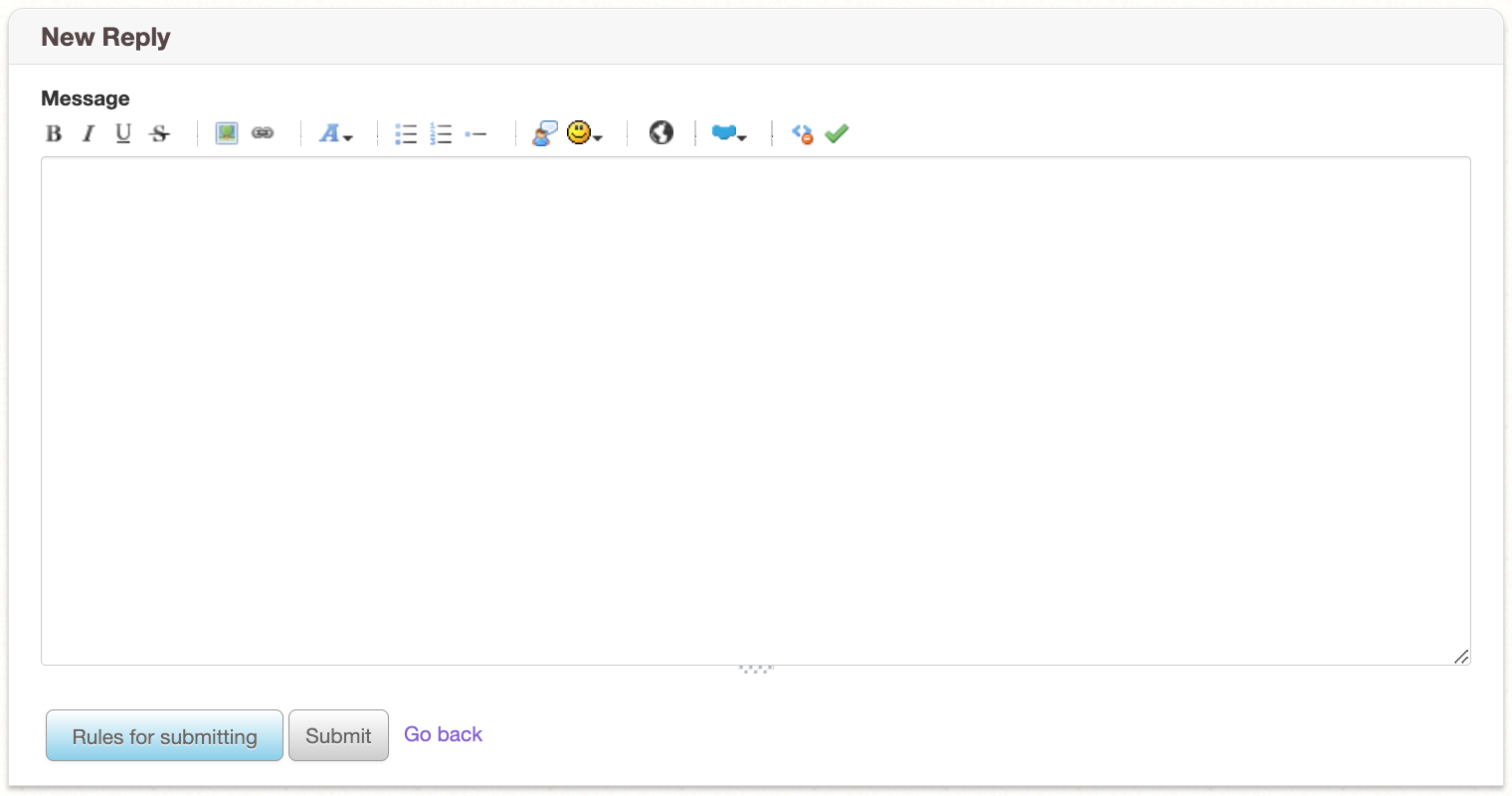
Task: Click the green checkmark icon
Action: [837, 133]
